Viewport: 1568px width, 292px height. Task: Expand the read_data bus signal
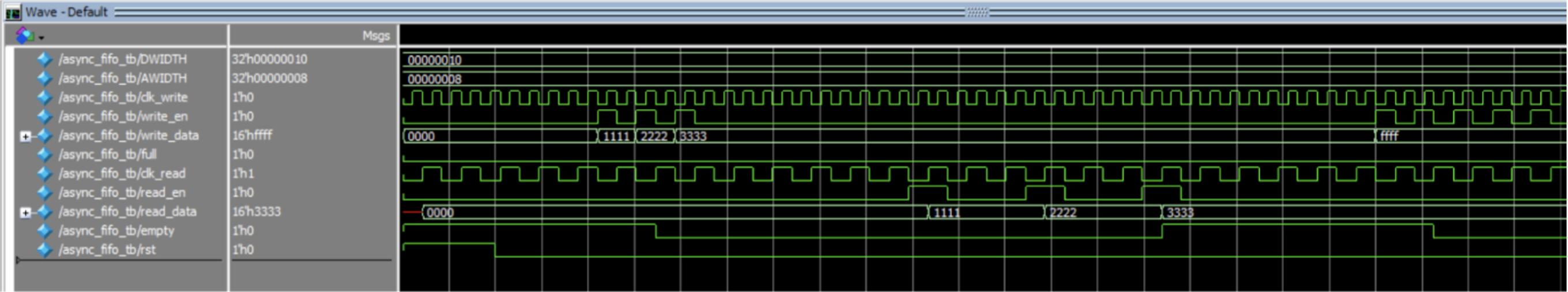(x=25, y=212)
